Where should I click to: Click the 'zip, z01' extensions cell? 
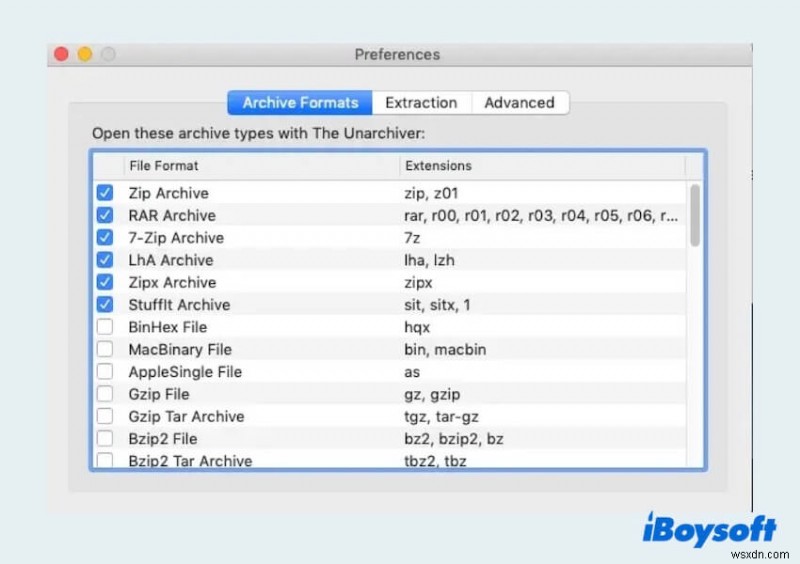431,193
